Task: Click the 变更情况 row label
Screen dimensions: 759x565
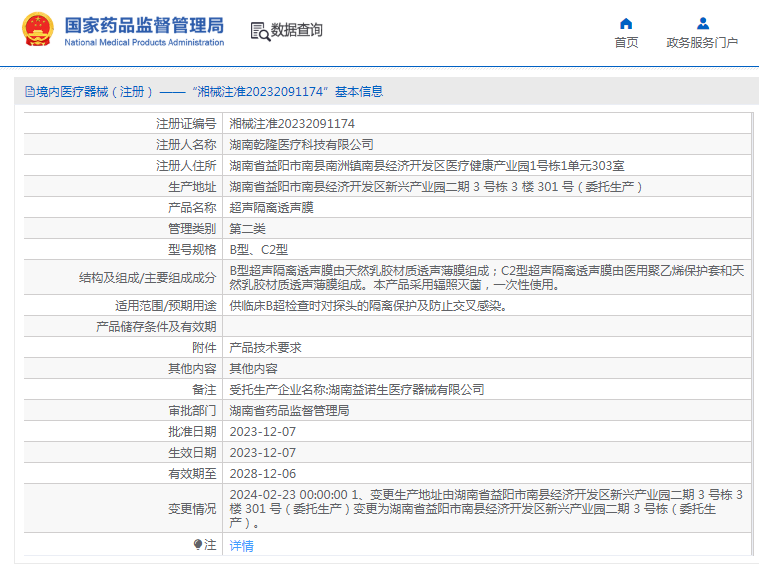Action: tap(192, 509)
